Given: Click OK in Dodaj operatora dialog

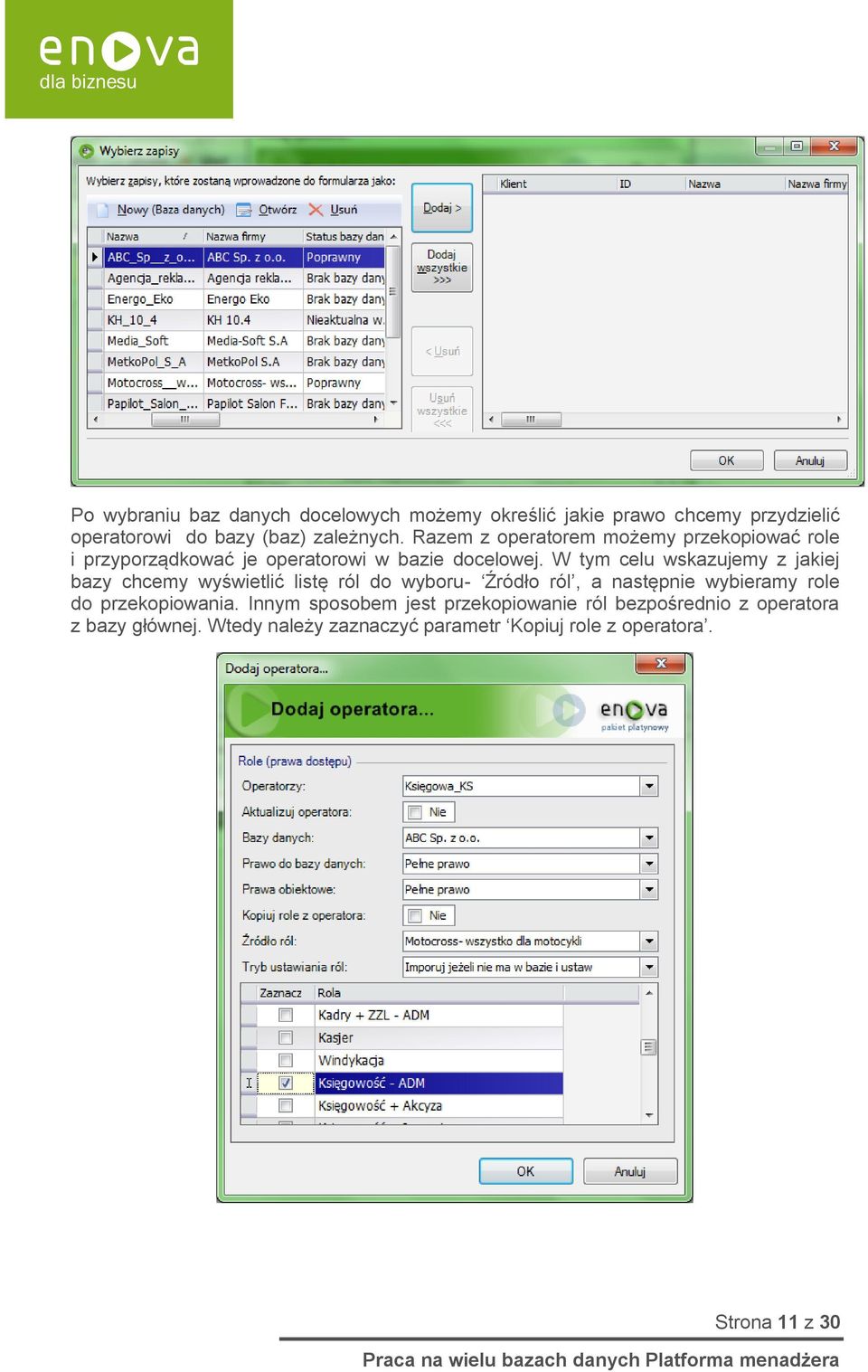Looking at the screenshot, I should click(525, 1171).
